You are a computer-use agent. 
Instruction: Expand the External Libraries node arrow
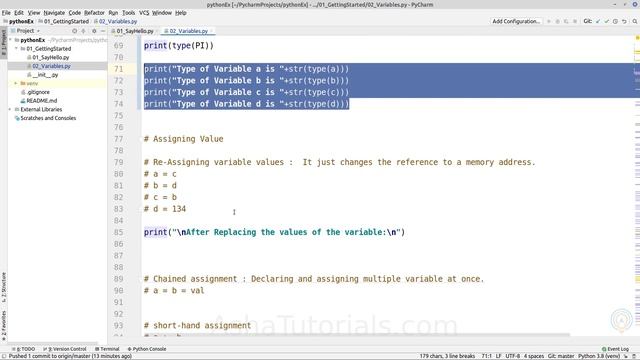point(11,109)
